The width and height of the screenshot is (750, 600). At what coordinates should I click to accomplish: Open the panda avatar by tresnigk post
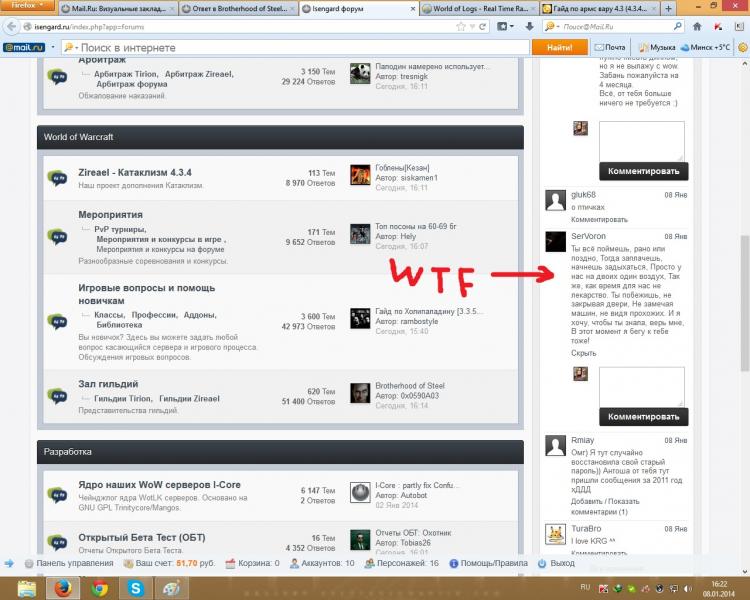pyautogui.click(x=360, y=74)
